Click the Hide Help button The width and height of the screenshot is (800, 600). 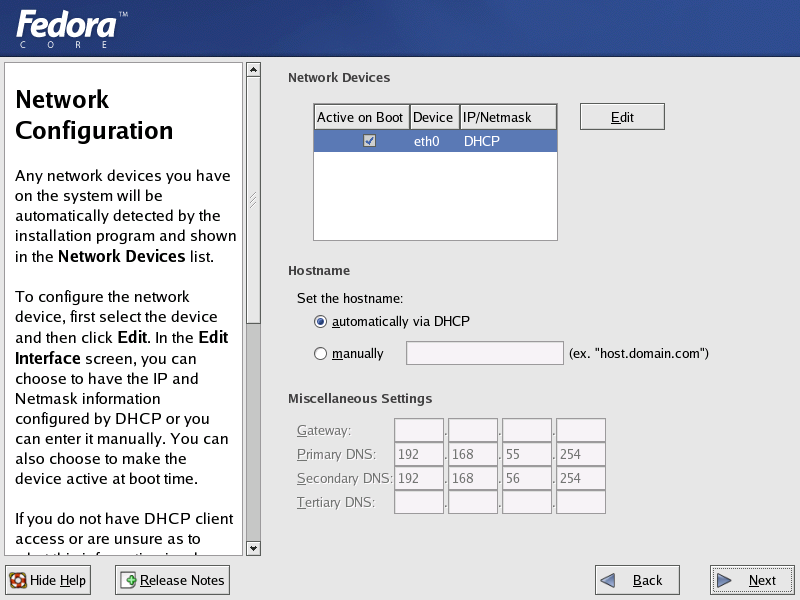(x=48, y=580)
